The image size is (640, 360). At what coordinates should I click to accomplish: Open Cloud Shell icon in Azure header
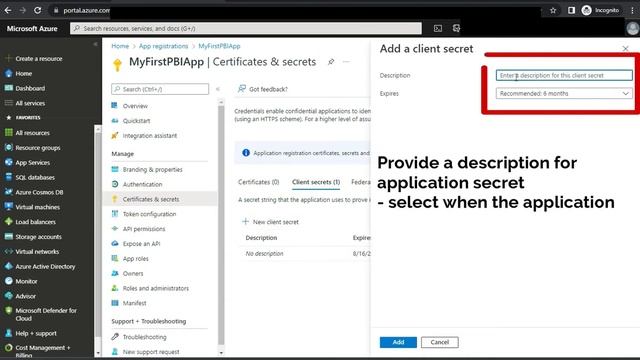coord(438,28)
